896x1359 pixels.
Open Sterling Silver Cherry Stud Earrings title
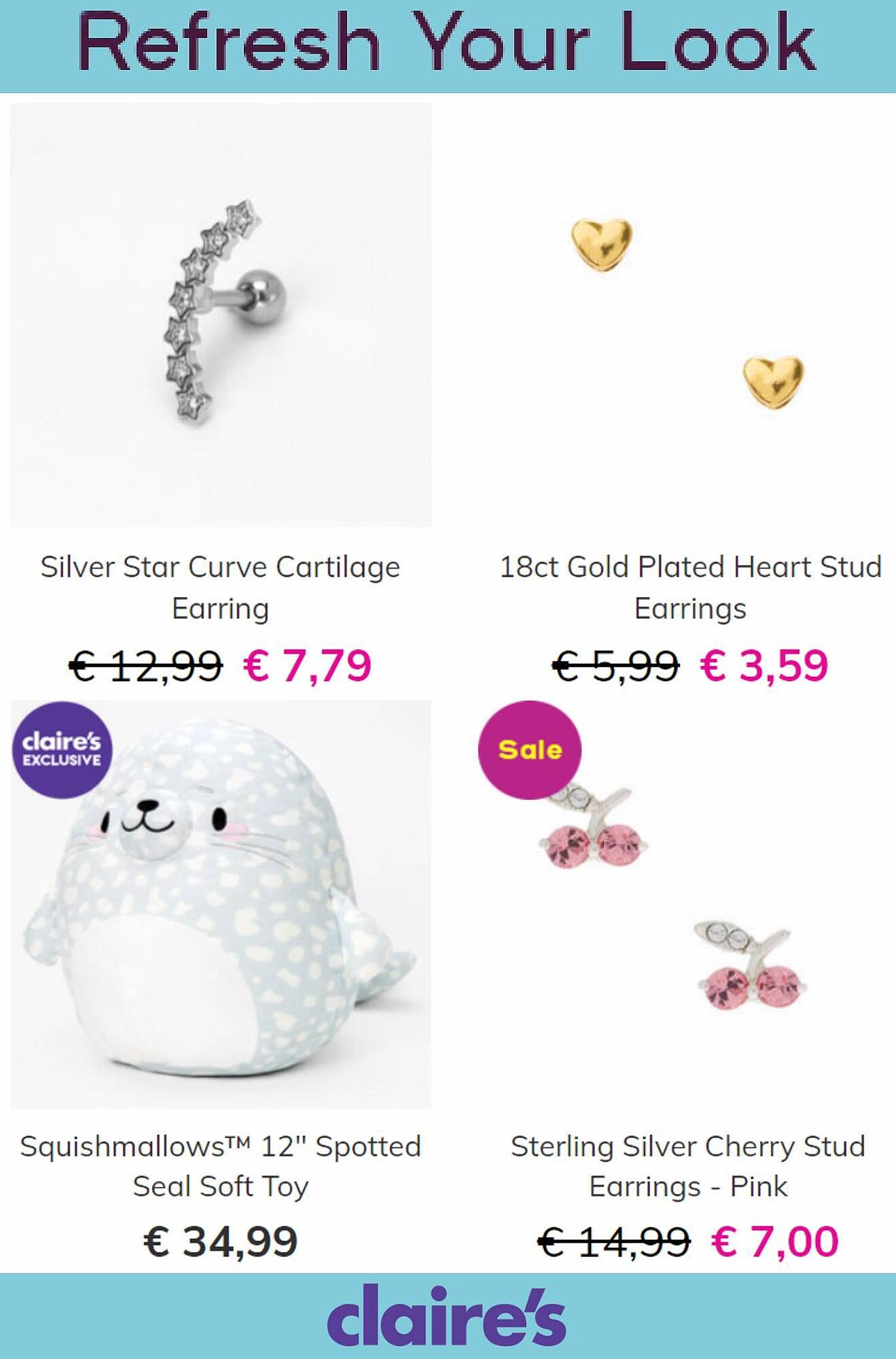(688, 1167)
